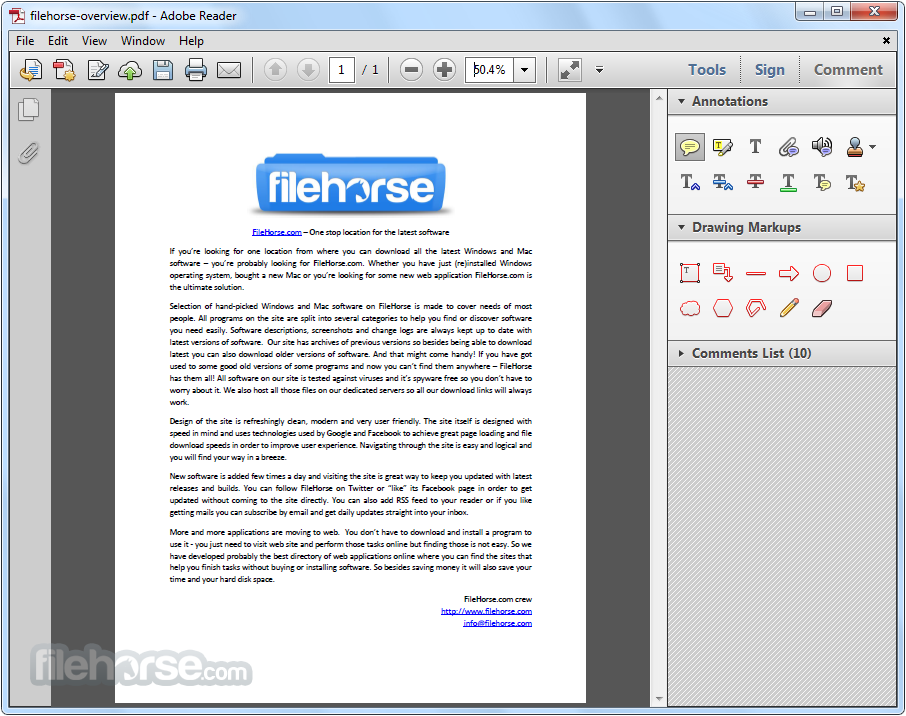This screenshot has width=906, height=716.
Task: Open the Edit menu
Action: click(58, 41)
